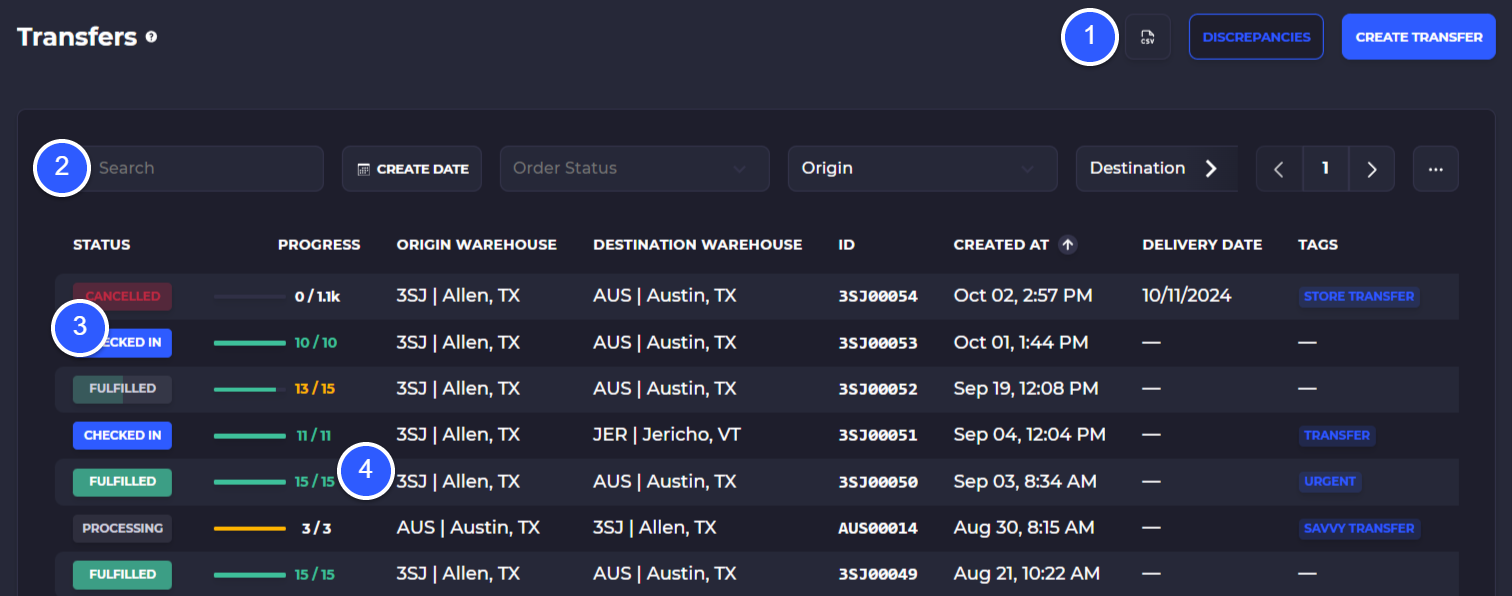Click JER | Jericho, VT destination cell
The image size is (1512, 596).
667,435
